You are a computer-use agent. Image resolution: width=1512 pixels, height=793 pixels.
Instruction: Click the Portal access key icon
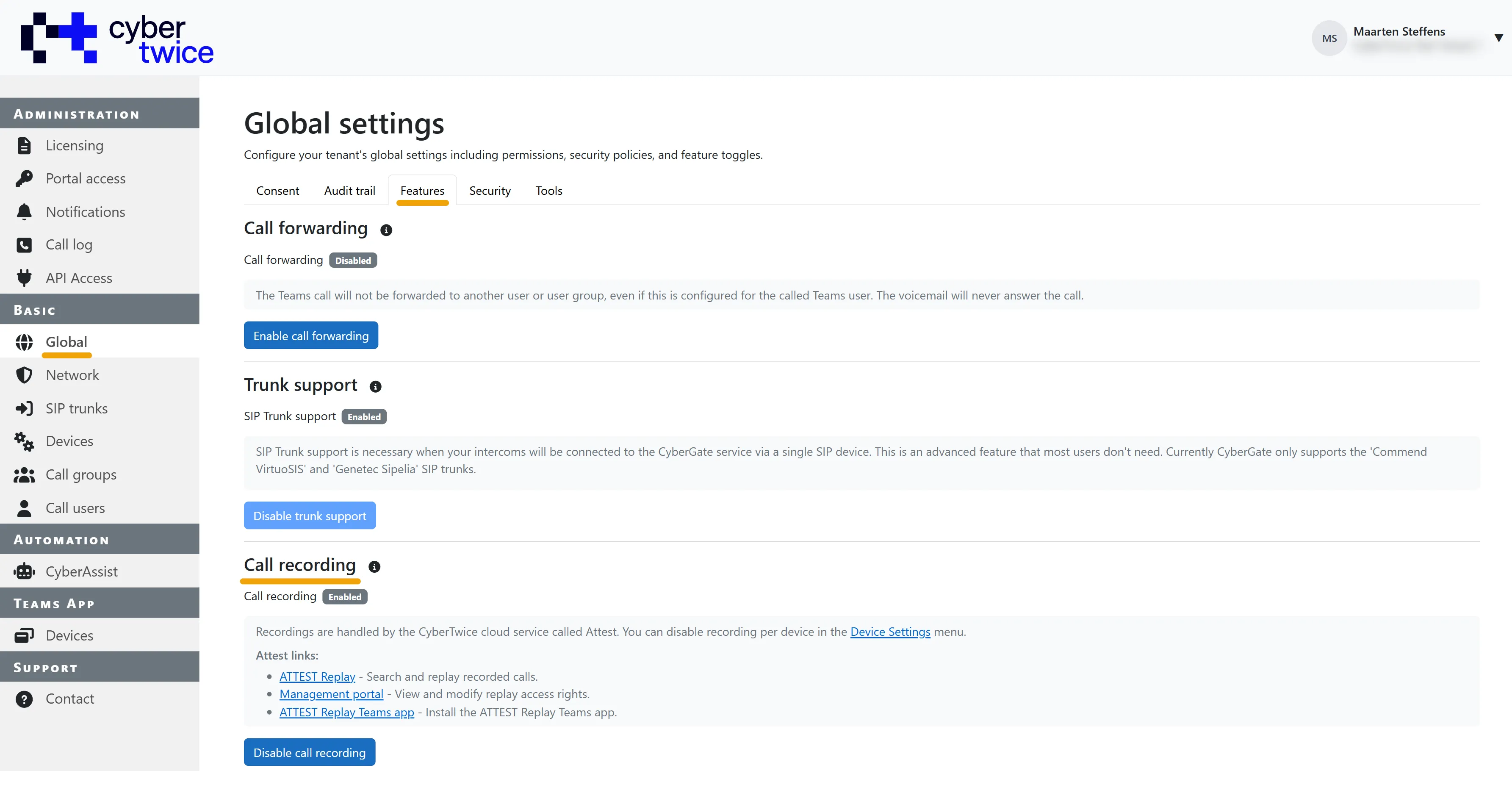24,178
